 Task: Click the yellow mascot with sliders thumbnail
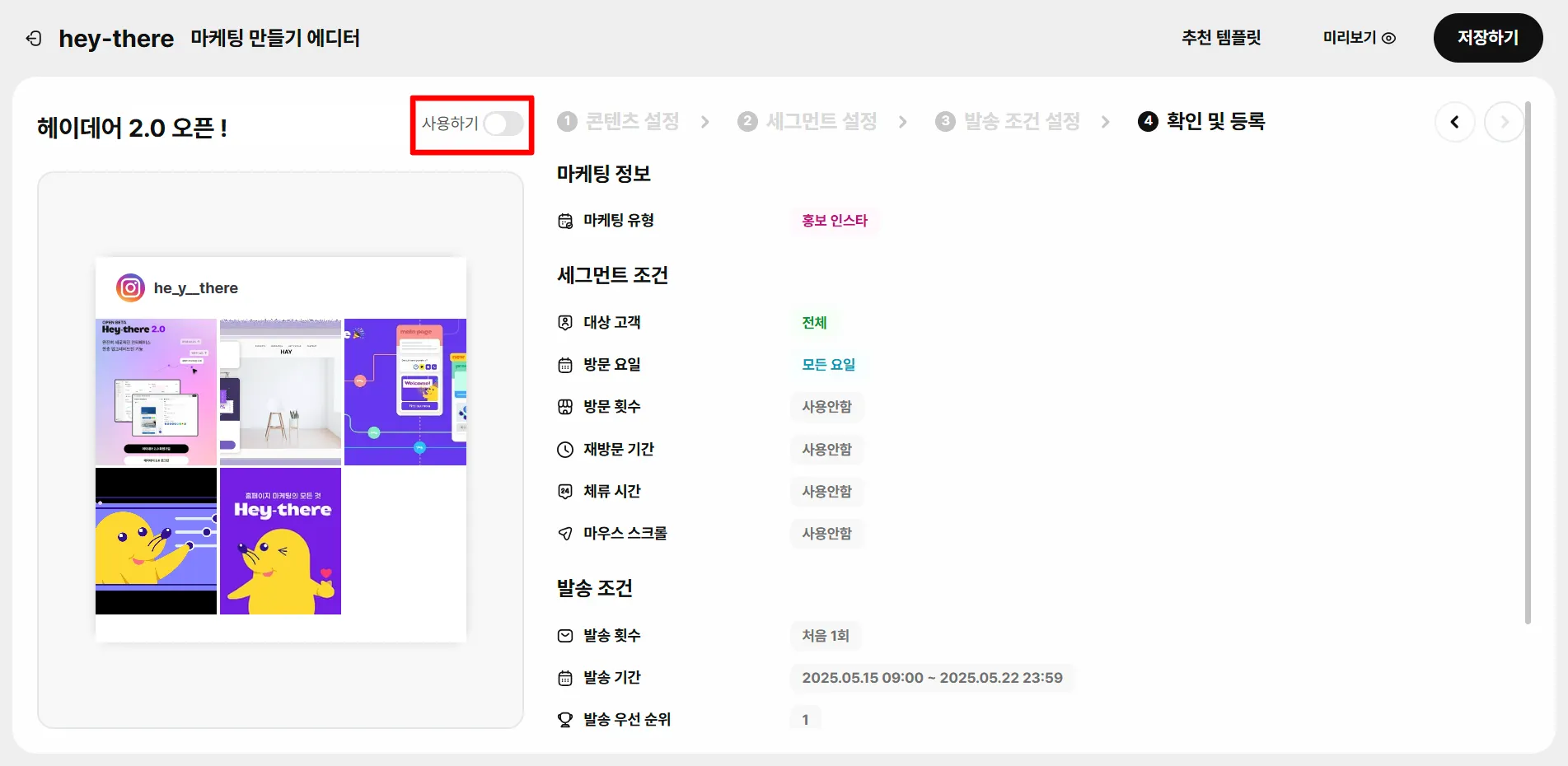point(156,541)
